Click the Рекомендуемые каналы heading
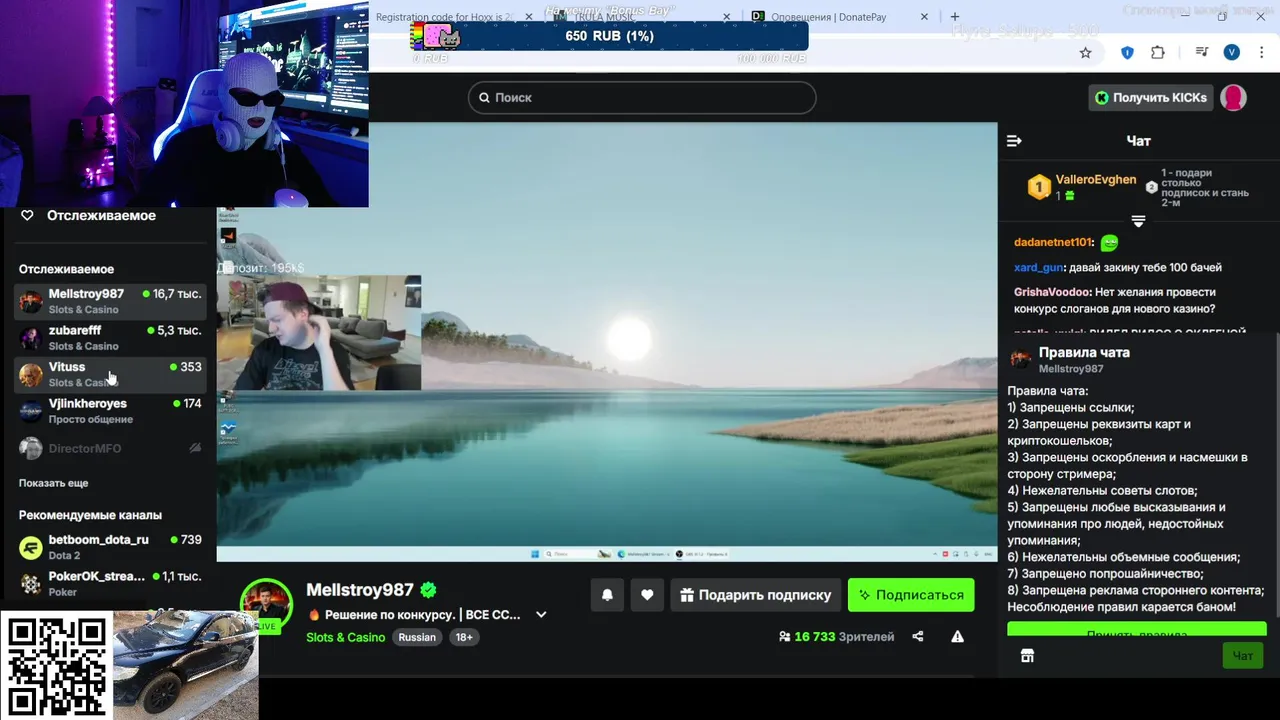This screenshot has height=720, width=1280. pyautogui.click(x=90, y=515)
